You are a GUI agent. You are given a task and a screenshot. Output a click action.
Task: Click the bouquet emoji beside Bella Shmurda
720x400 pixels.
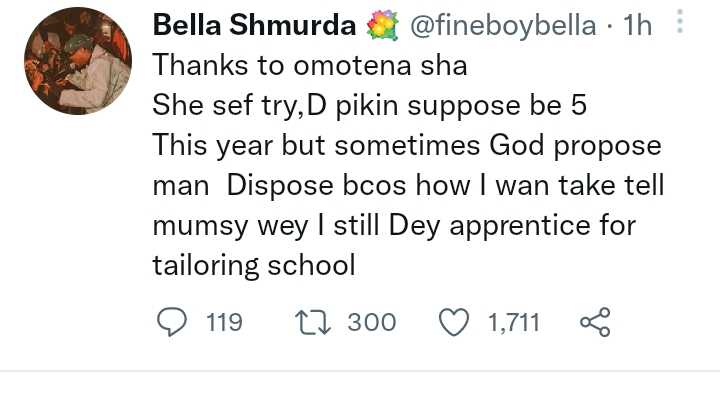click(383, 28)
